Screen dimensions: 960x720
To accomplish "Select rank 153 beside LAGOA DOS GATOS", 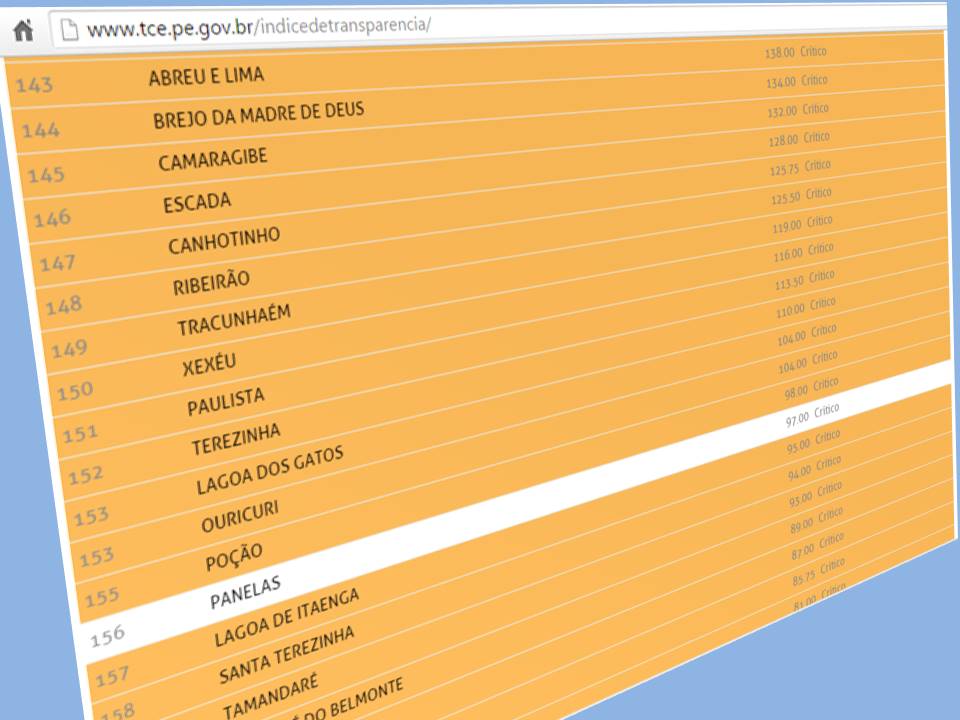I will click(x=91, y=516).
